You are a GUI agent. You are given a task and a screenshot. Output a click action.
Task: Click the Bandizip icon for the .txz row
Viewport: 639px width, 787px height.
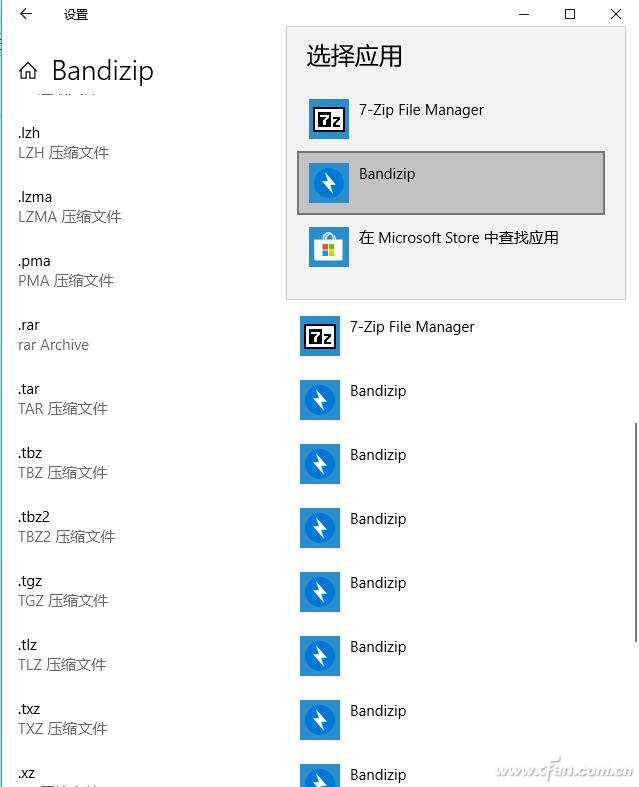tap(320, 720)
